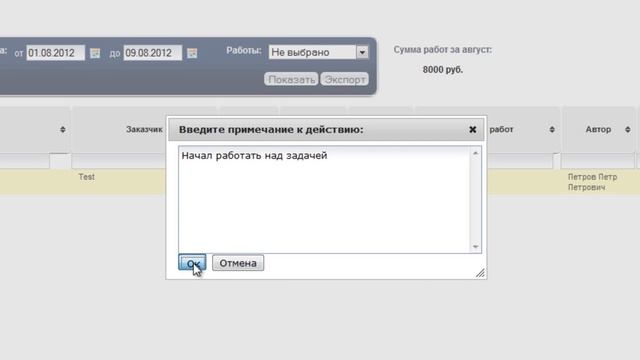This screenshot has height=360, width=640.
Task: Click the resize grip of note dialog
Action: [x=480, y=273]
